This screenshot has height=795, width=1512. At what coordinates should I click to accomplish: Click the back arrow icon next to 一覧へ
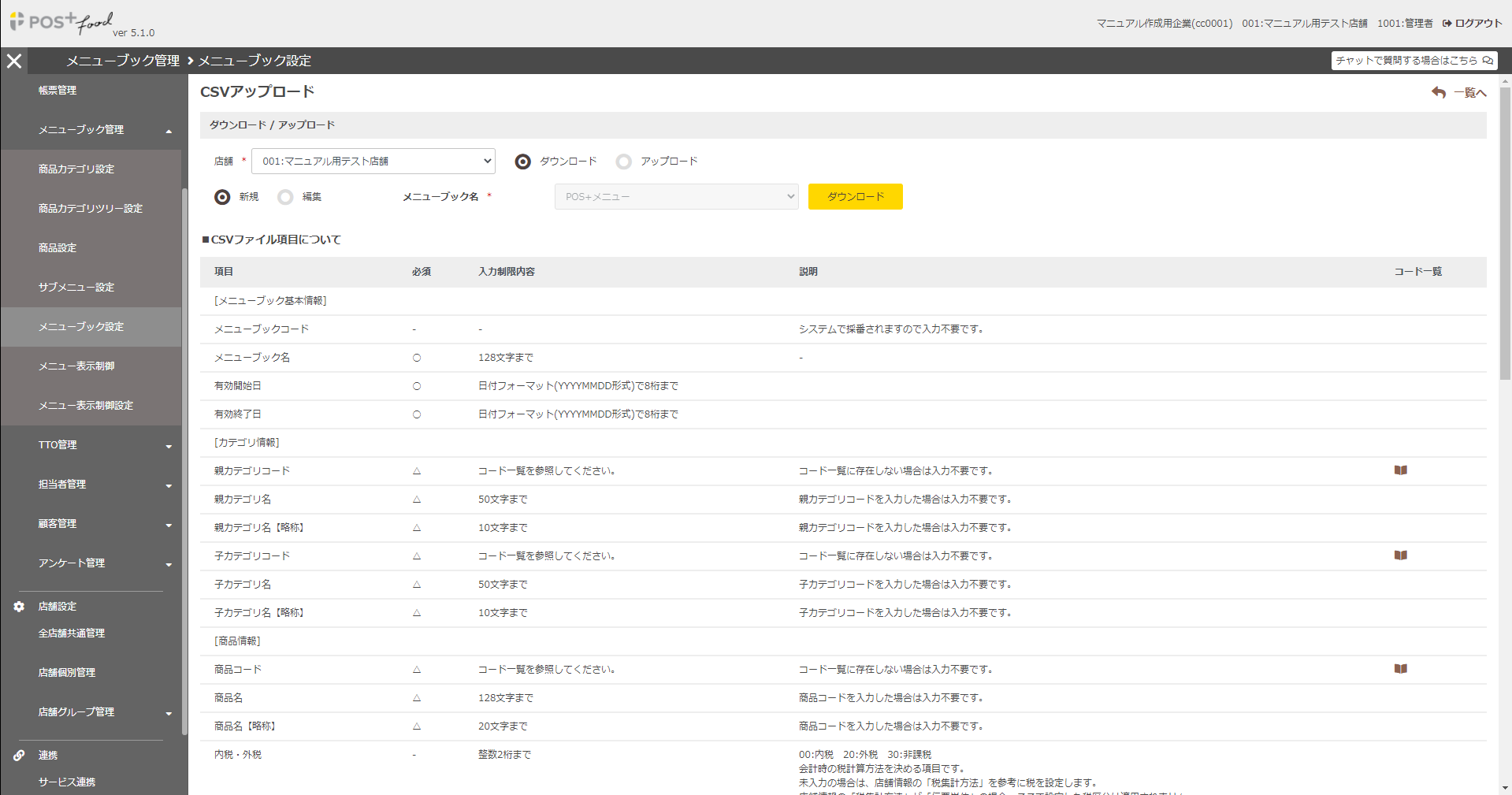coord(1439,93)
